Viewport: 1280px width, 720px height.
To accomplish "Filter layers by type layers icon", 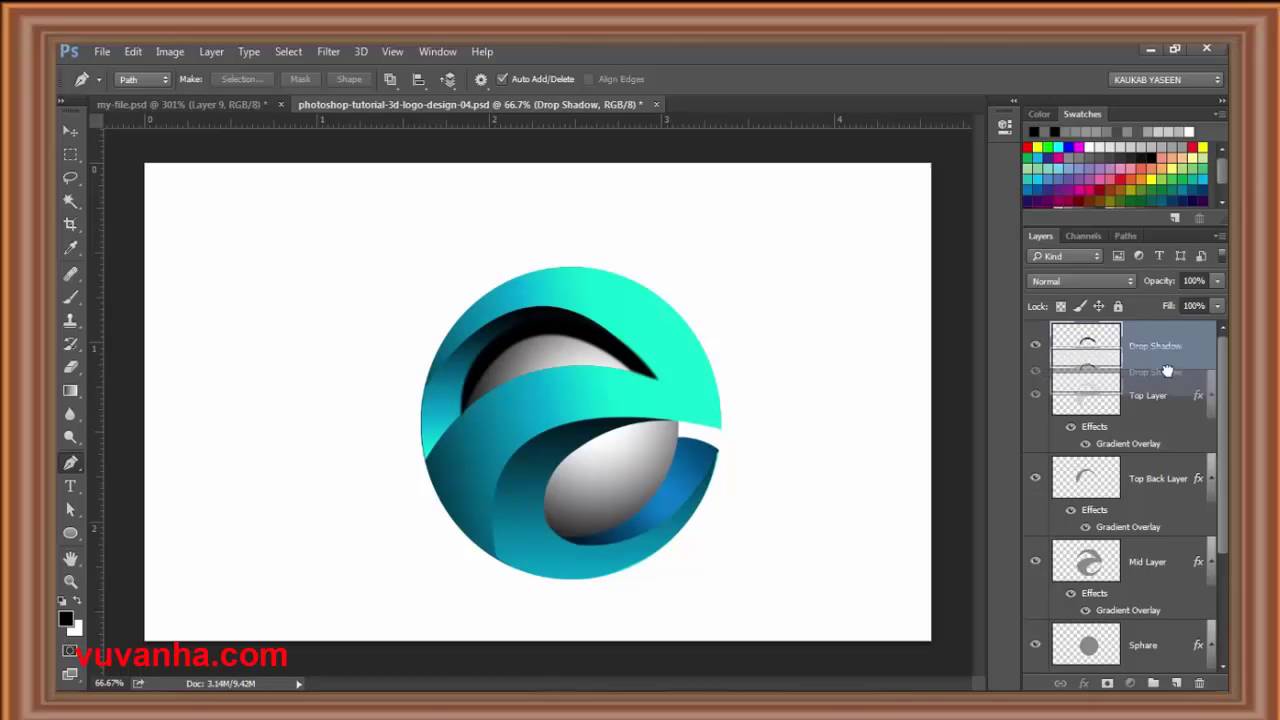I will click(1159, 256).
